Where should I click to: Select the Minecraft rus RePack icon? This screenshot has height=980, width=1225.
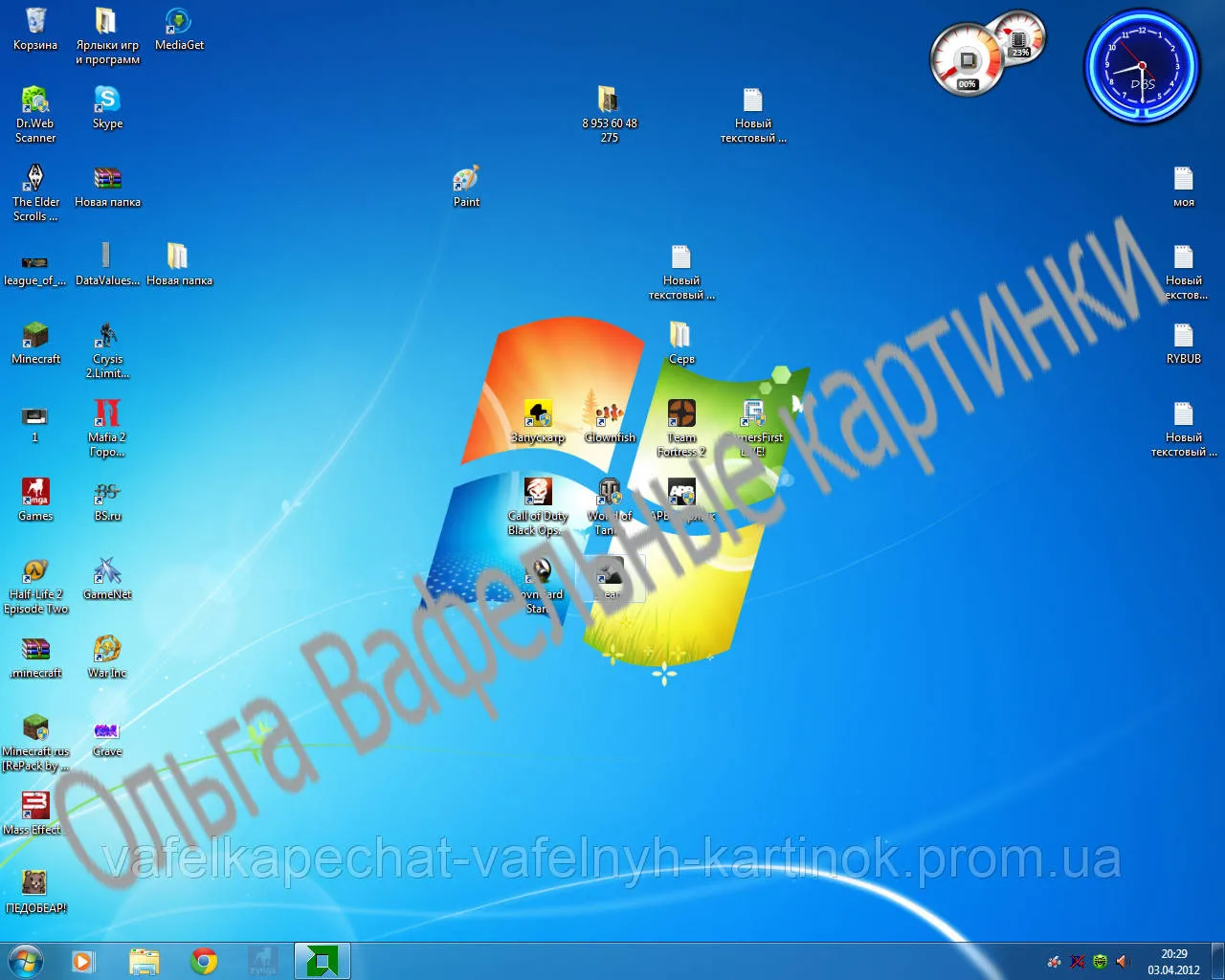point(35,743)
